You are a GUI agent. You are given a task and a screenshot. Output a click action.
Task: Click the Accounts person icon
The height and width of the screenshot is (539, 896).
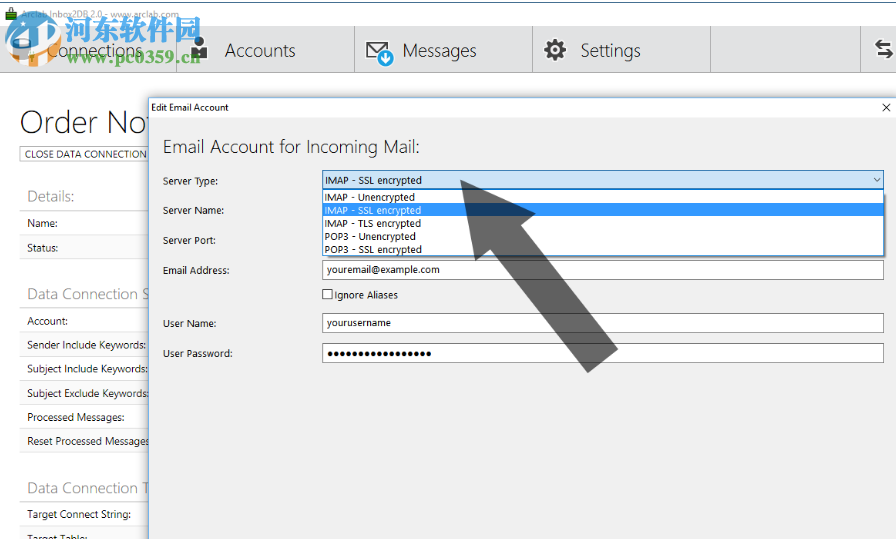199,49
